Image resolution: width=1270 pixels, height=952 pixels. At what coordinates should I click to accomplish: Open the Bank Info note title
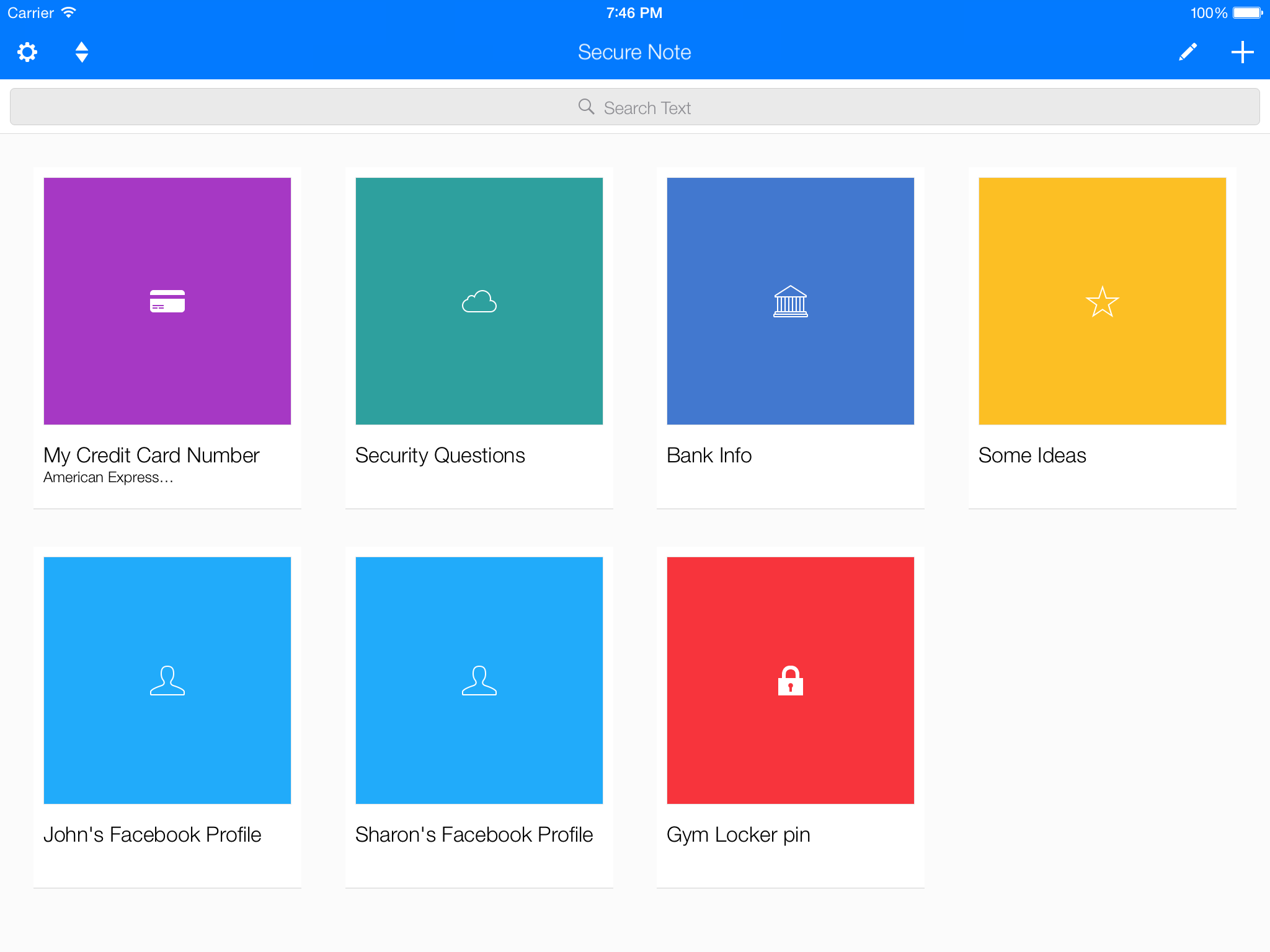[709, 456]
